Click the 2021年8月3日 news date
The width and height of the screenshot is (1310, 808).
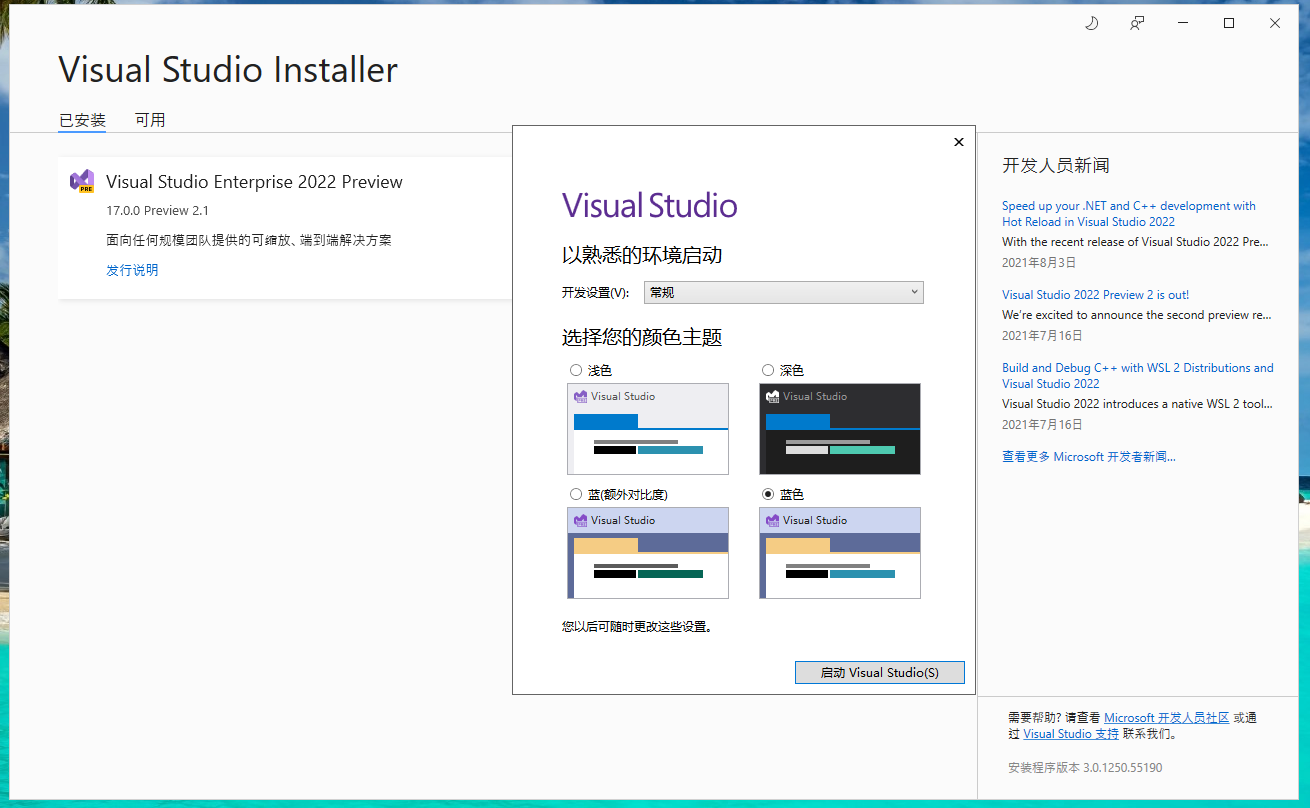pos(1039,263)
